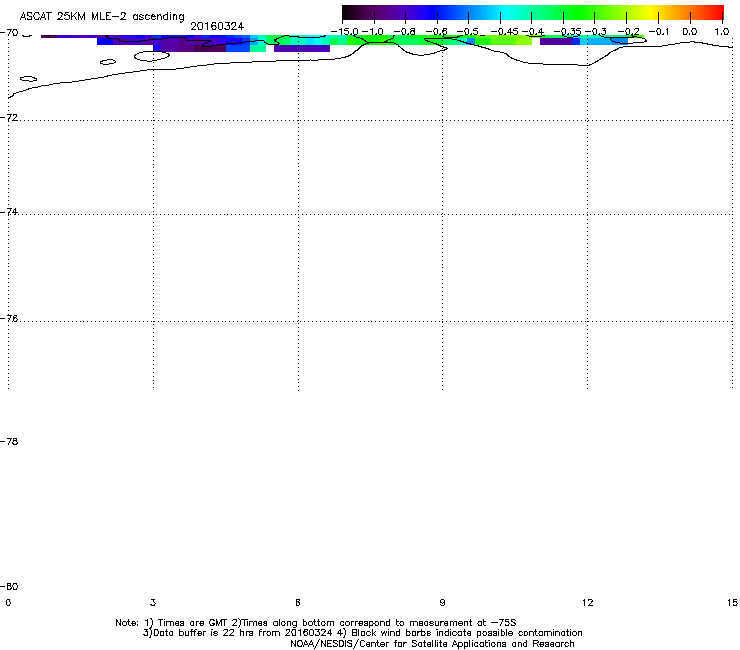Click the -0.45 color scale label
The width and height of the screenshot is (740, 650).
tap(505, 32)
